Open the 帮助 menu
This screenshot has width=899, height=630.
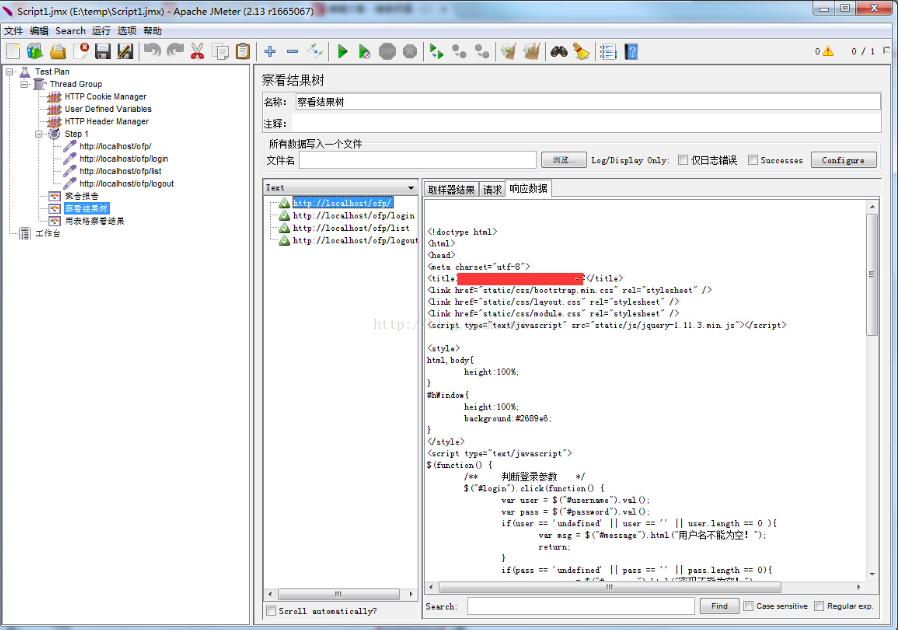(153, 30)
